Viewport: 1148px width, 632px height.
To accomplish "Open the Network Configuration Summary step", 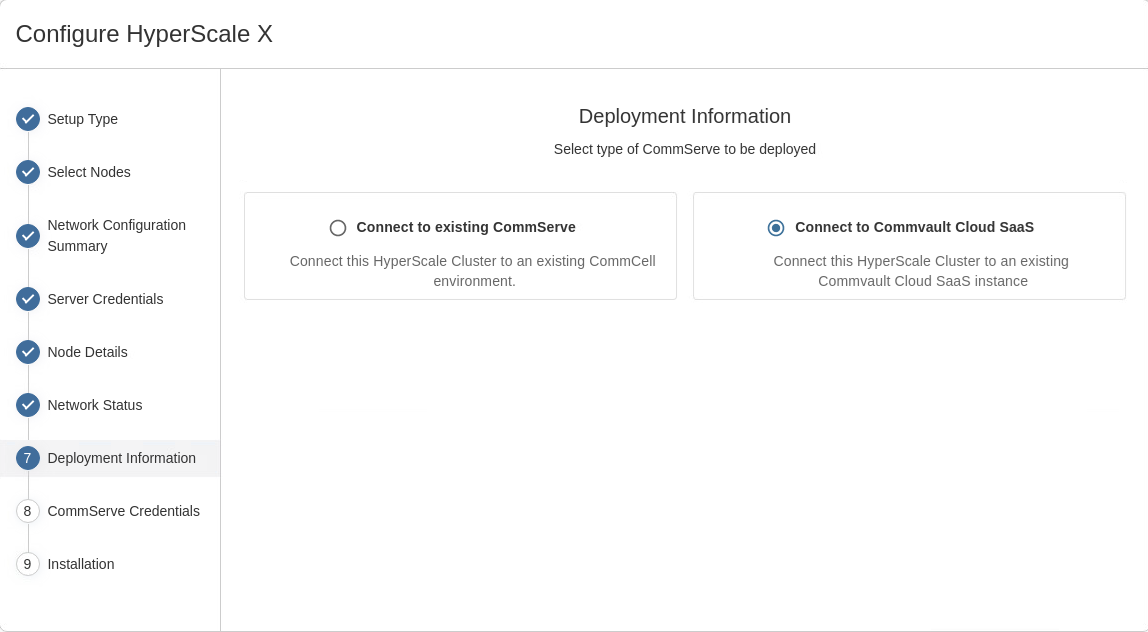I will (x=116, y=235).
